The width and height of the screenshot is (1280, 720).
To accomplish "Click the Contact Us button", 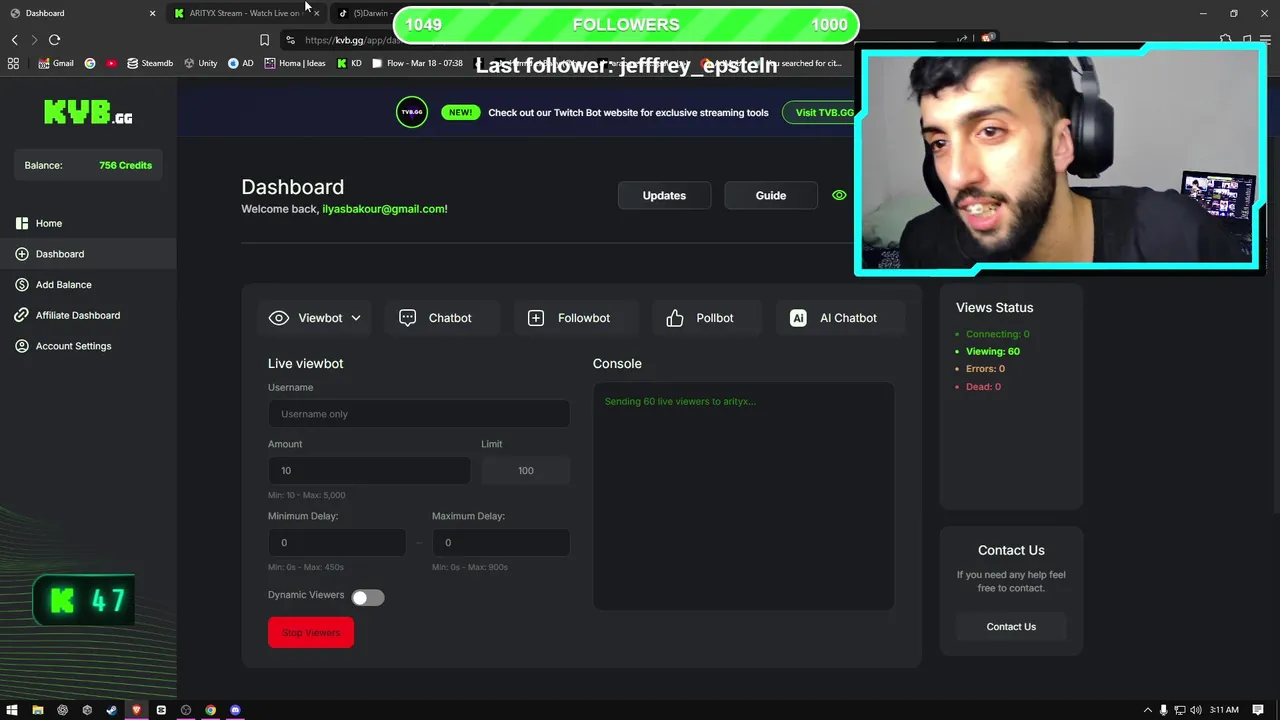I will pyautogui.click(x=1011, y=627).
